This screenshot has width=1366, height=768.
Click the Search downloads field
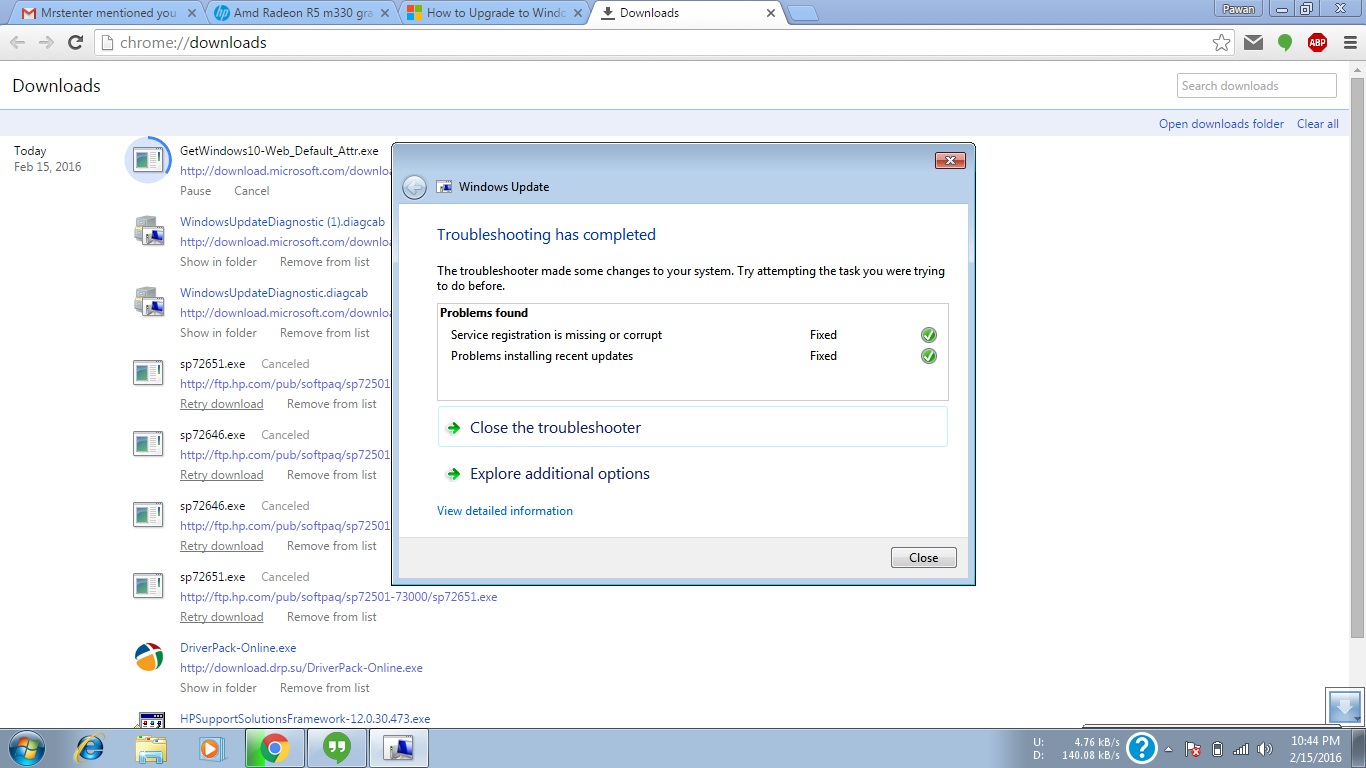[x=1257, y=86]
